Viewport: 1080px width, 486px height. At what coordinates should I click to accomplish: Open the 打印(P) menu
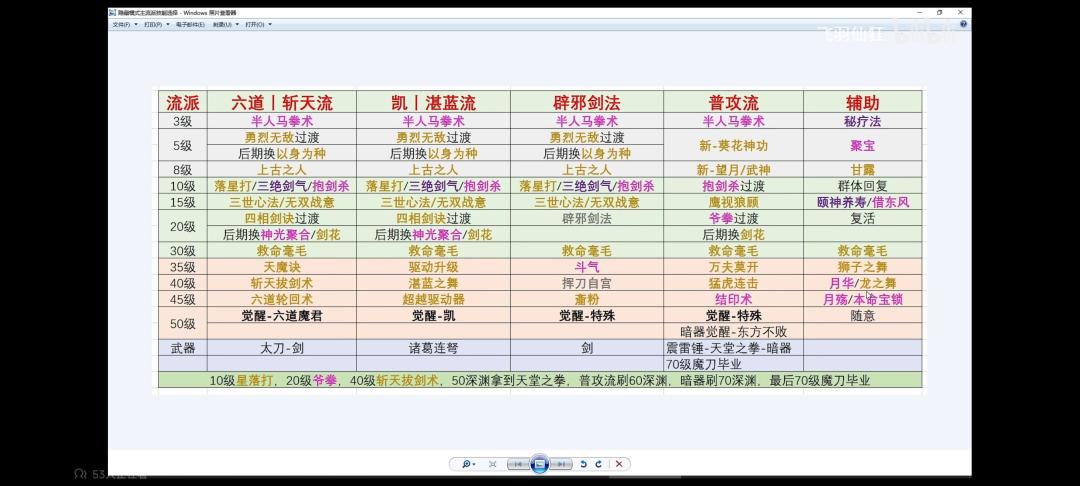pos(156,24)
